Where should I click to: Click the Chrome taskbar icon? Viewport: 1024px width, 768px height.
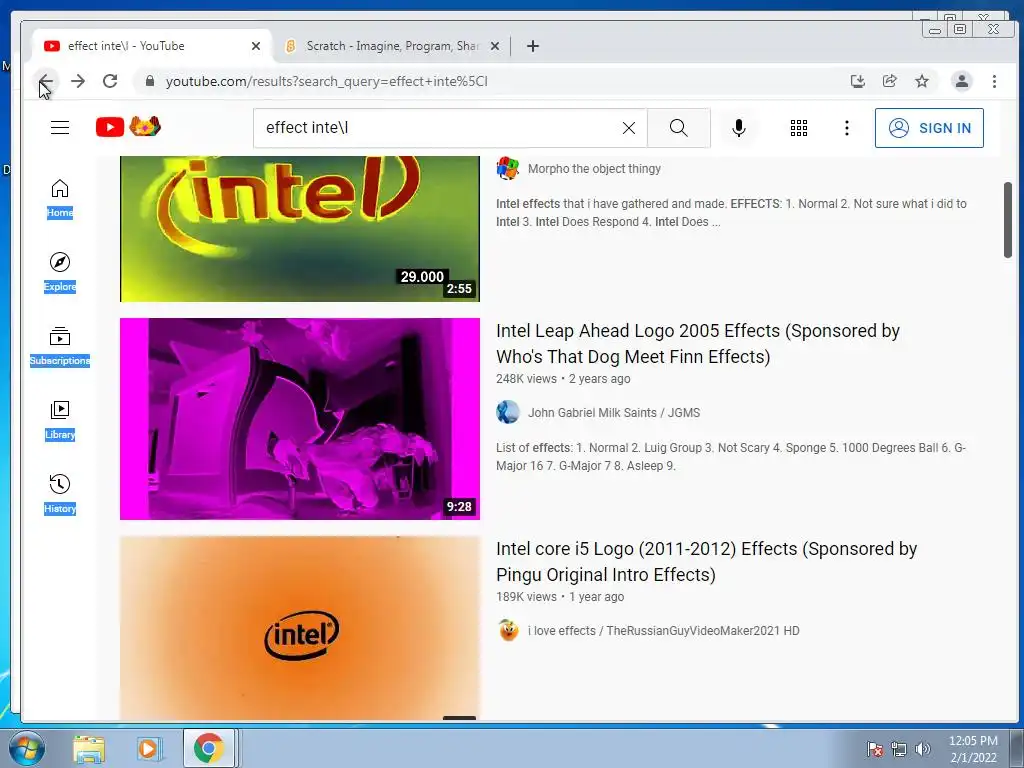pos(208,748)
